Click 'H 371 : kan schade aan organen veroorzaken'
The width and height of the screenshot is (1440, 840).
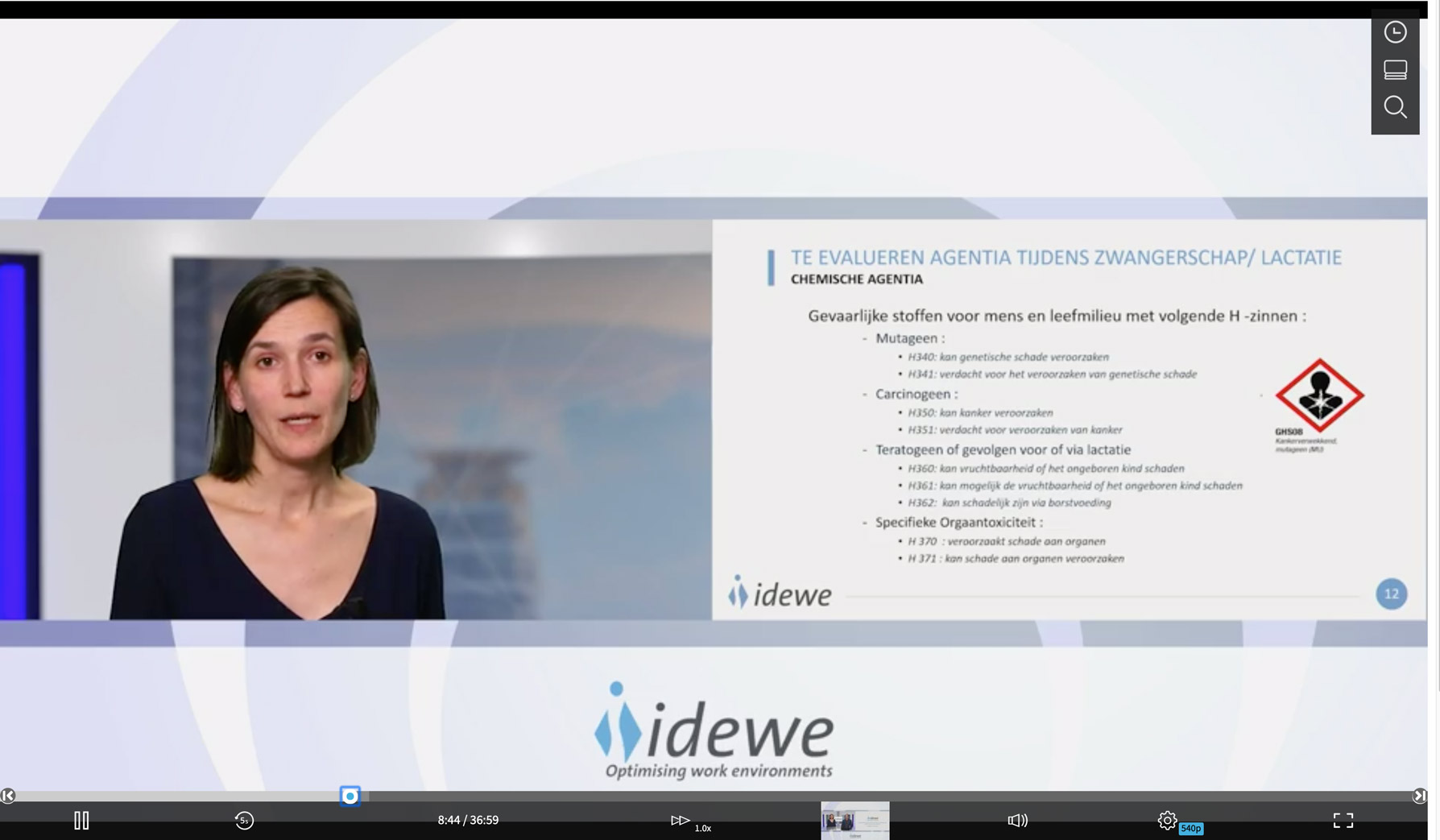click(1016, 558)
